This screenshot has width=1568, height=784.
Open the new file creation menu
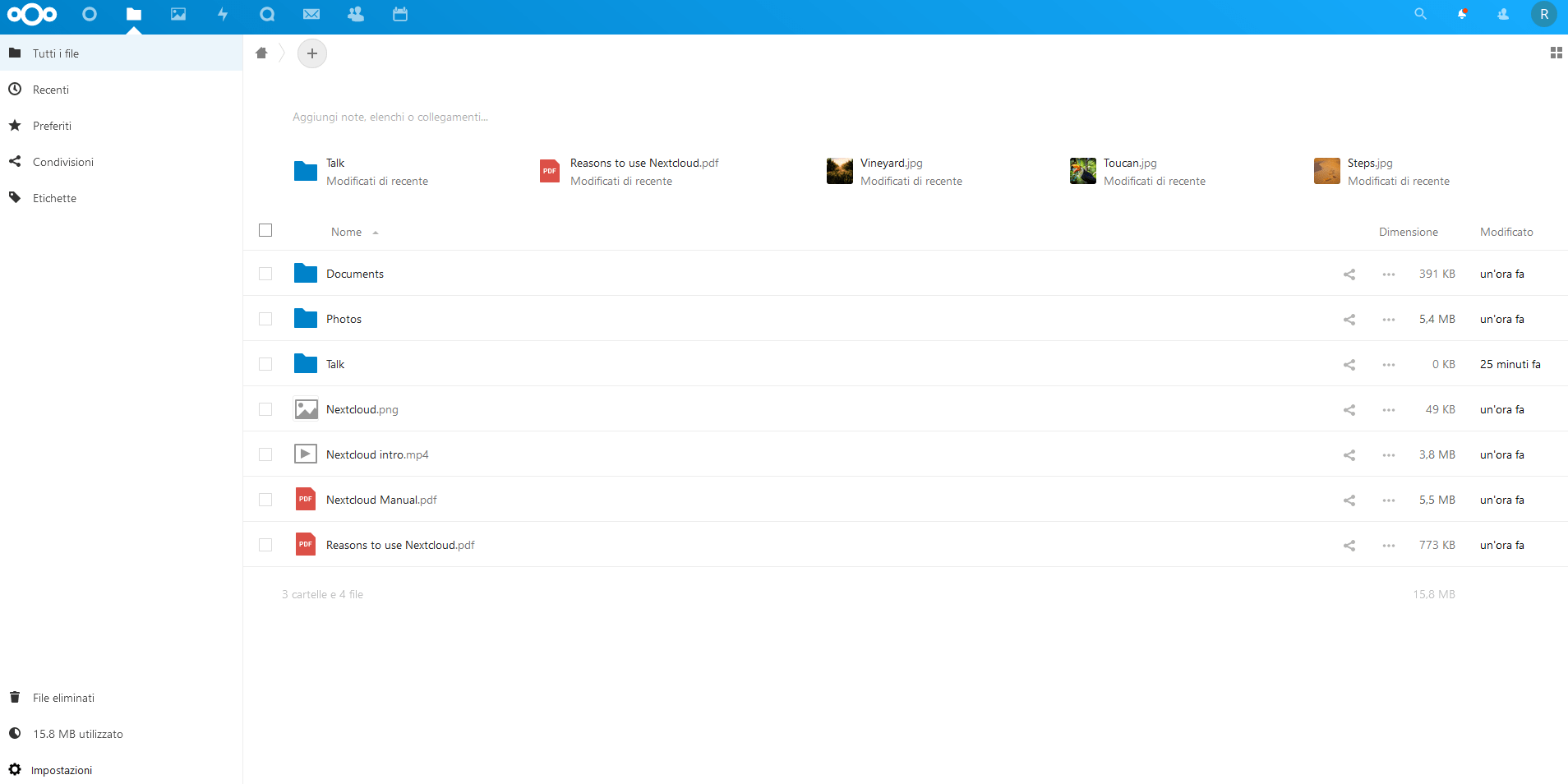tap(312, 53)
